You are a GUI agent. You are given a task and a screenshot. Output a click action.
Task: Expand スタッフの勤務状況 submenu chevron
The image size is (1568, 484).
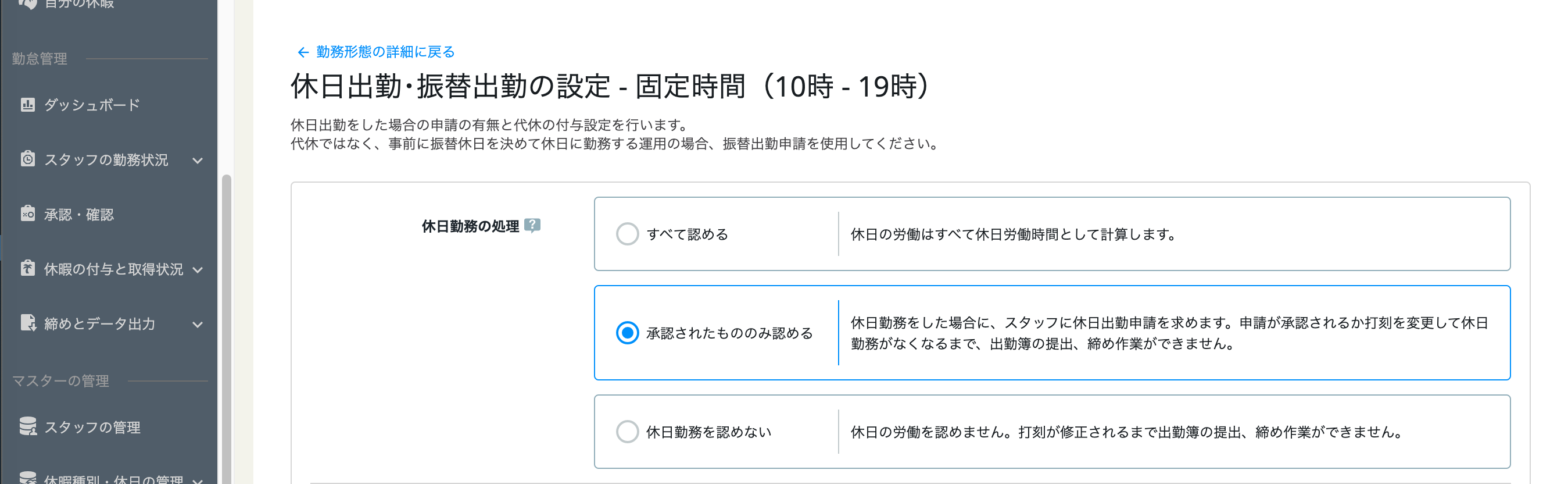(197, 161)
